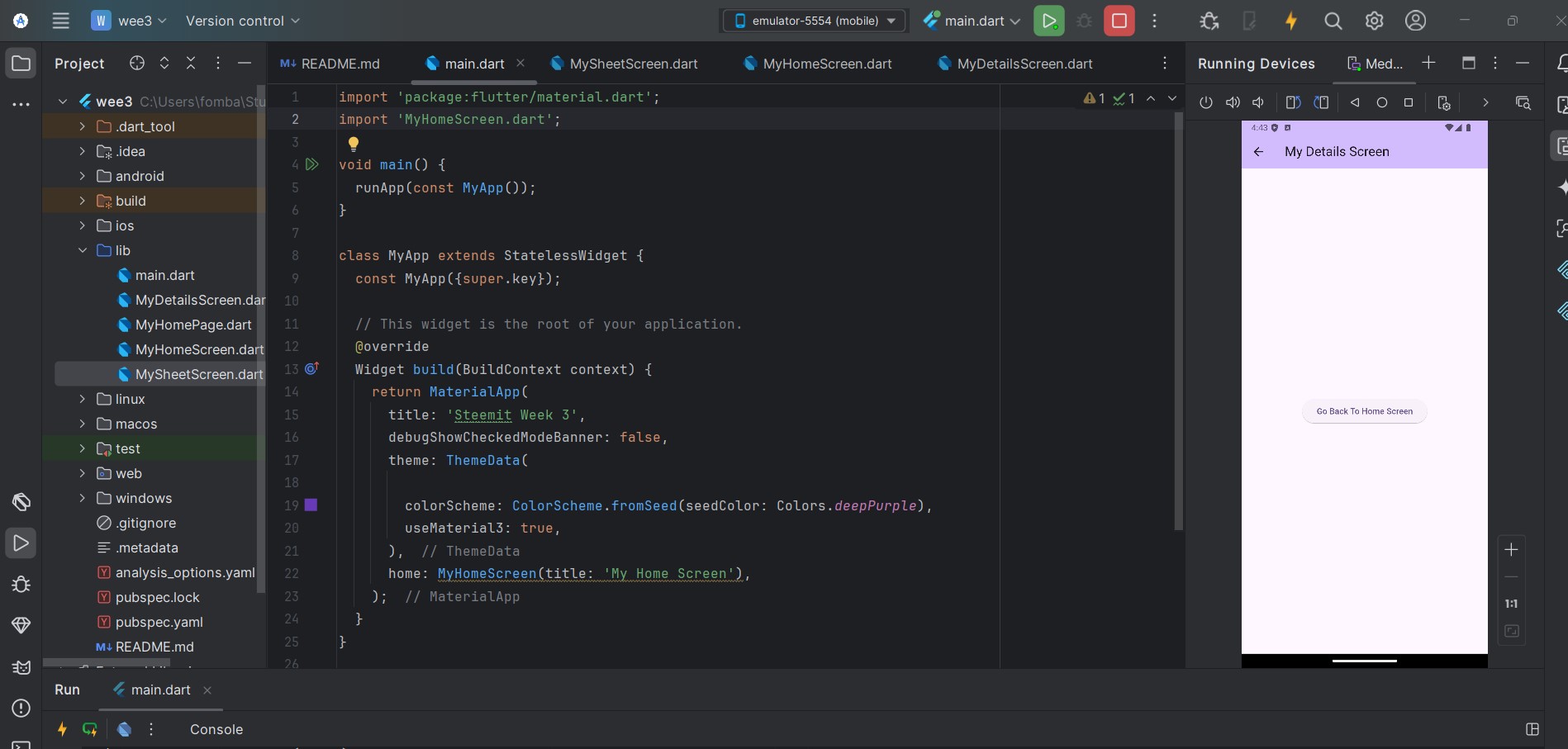
Task: Tap the back arrow in emulator app bar
Action: coord(1258,152)
